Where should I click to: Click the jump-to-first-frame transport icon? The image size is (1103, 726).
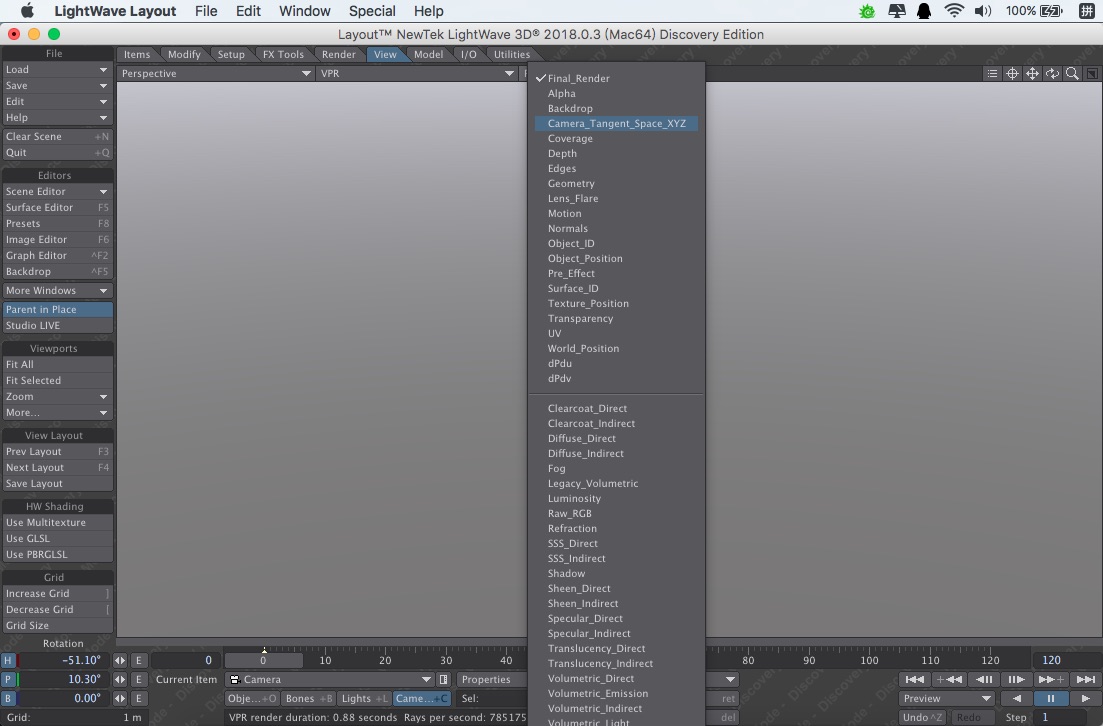click(915, 679)
